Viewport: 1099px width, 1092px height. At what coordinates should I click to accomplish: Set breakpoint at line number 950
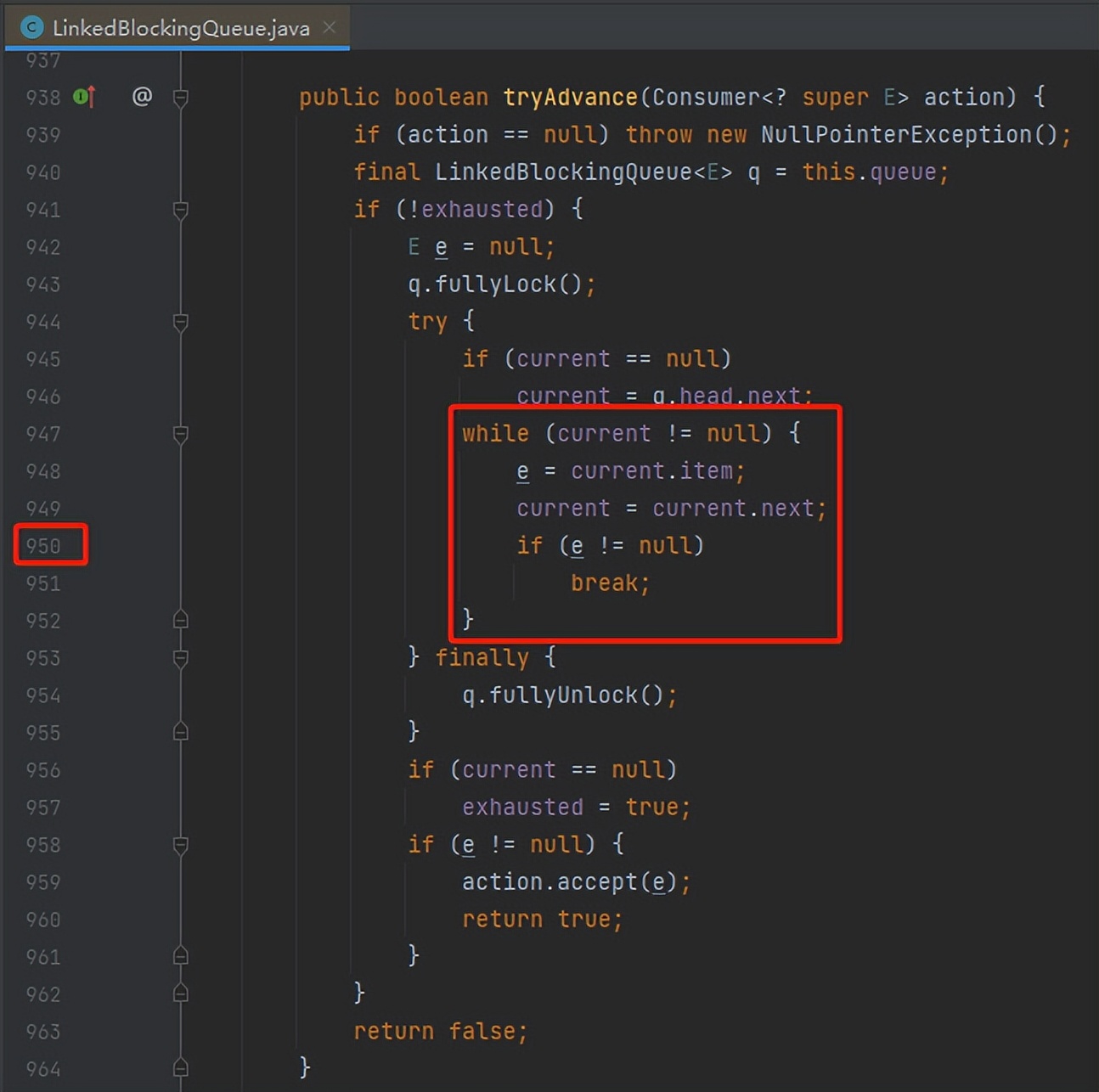[43, 546]
